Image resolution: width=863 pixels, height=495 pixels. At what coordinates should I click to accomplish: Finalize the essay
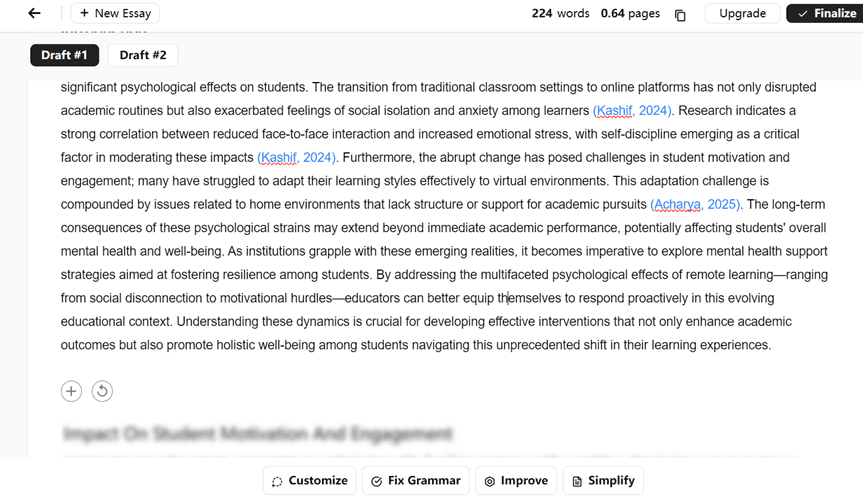tap(826, 13)
